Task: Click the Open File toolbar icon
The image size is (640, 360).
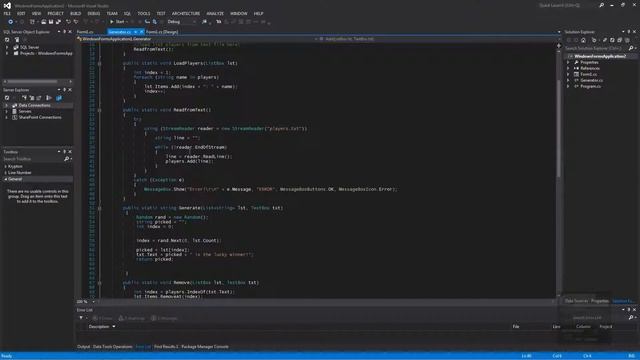Action: [43, 22]
